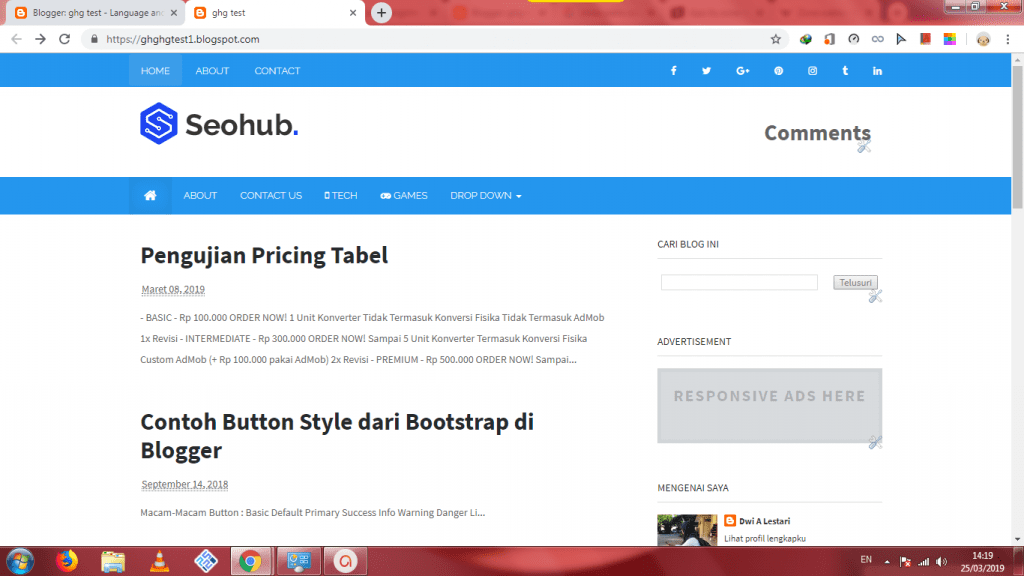This screenshot has width=1024, height=576.
Task: Open the TECH navigation item
Action: [341, 195]
